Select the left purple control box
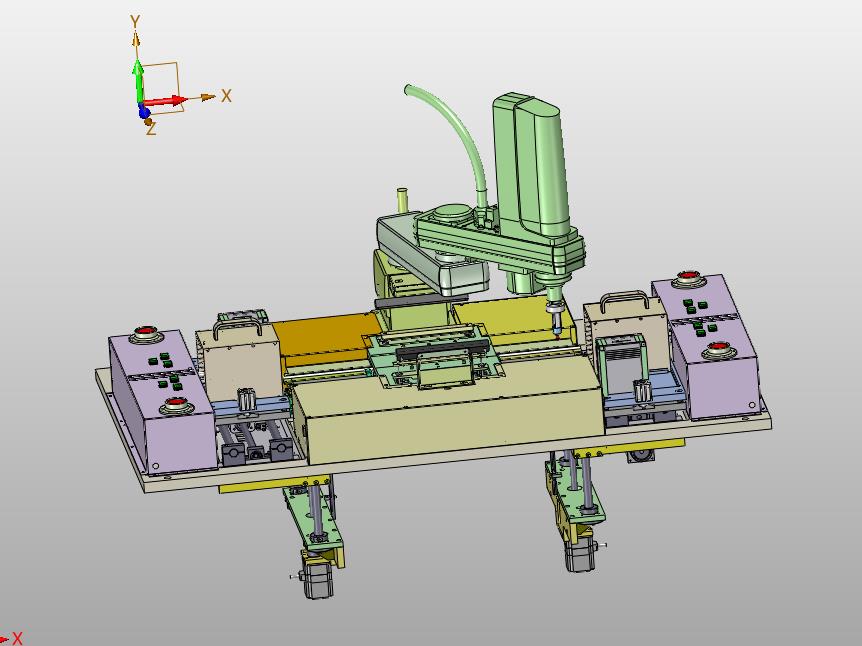862x646 pixels. pos(162,401)
